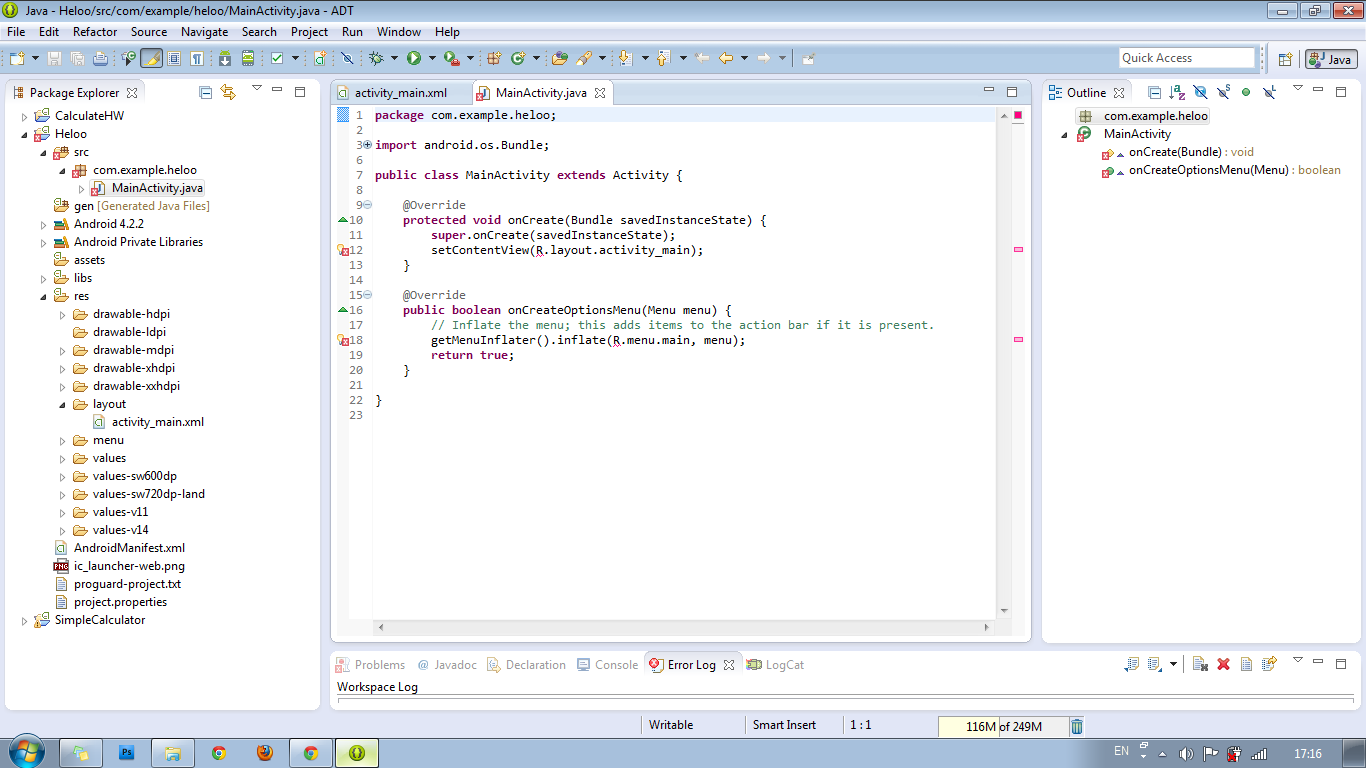Import an Error Log file
Screen dimensions: 1366x768
pyautogui.click(x=1155, y=664)
